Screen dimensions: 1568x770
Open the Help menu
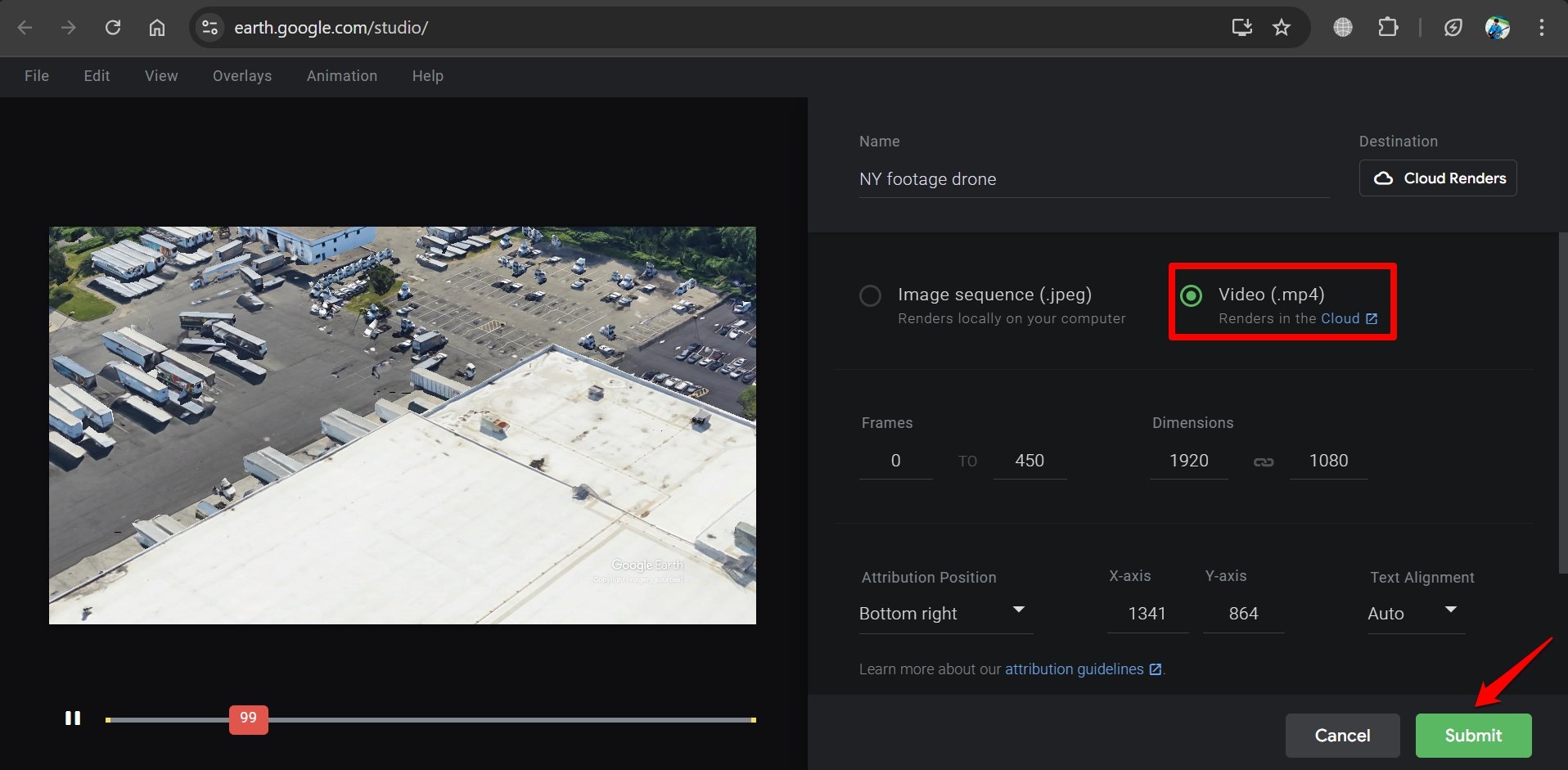pyautogui.click(x=428, y=76)
